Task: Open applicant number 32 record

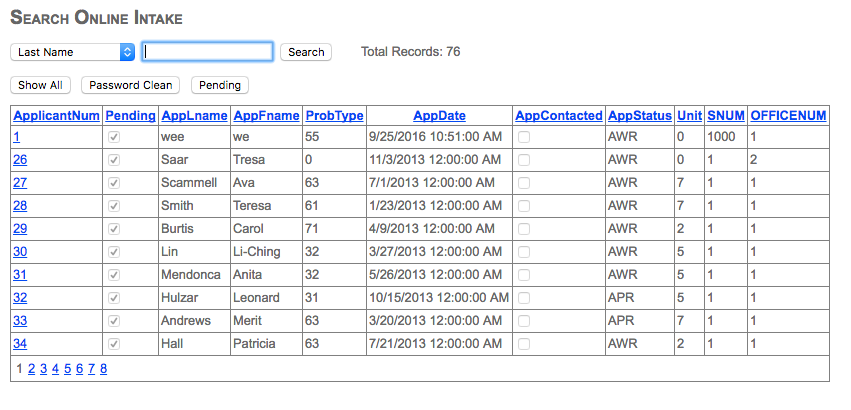Action: 20,298
